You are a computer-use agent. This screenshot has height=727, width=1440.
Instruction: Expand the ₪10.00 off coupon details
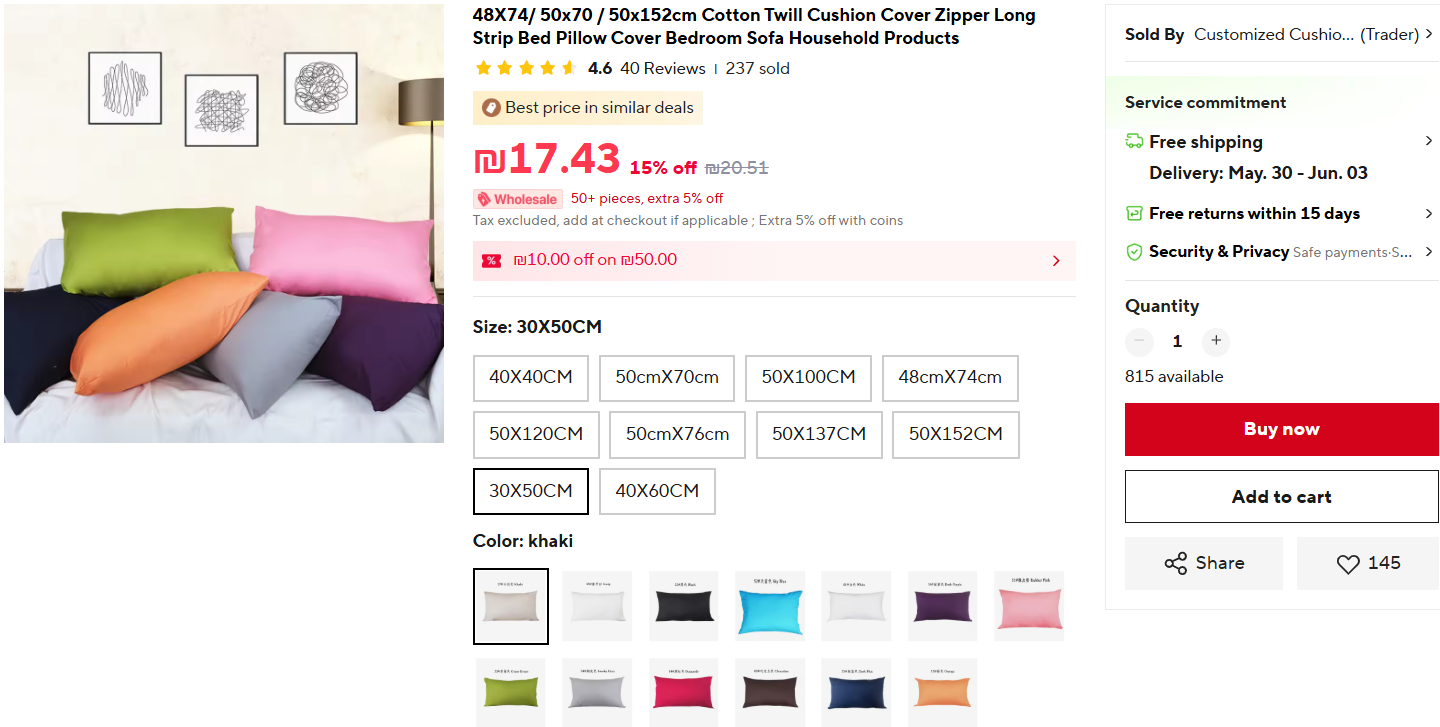tap(1056, 261)
